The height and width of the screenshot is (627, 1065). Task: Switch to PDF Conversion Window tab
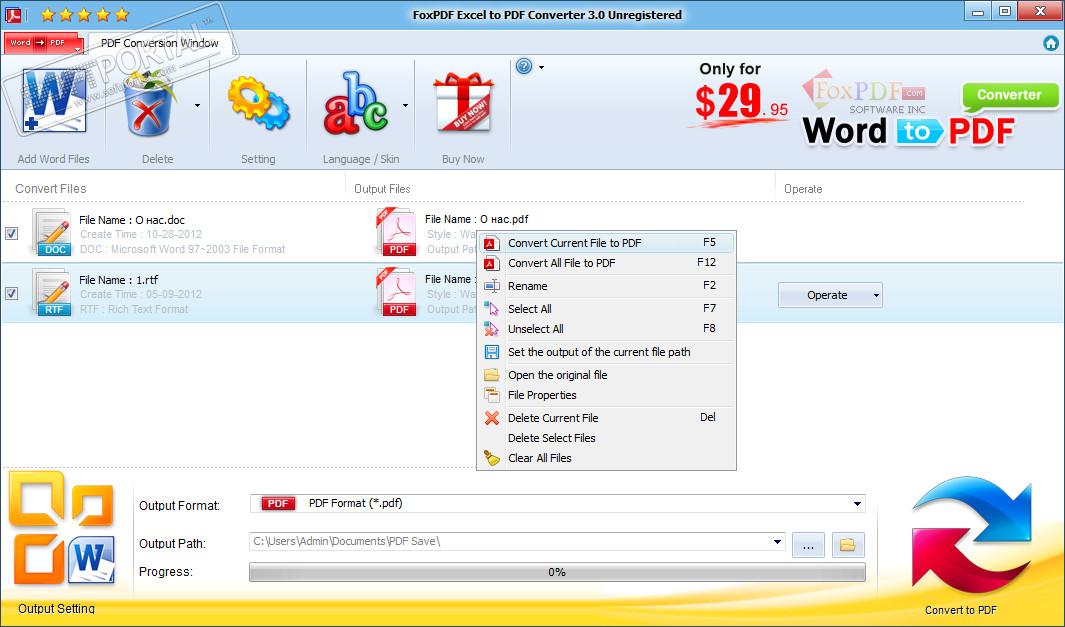[160, 43]
